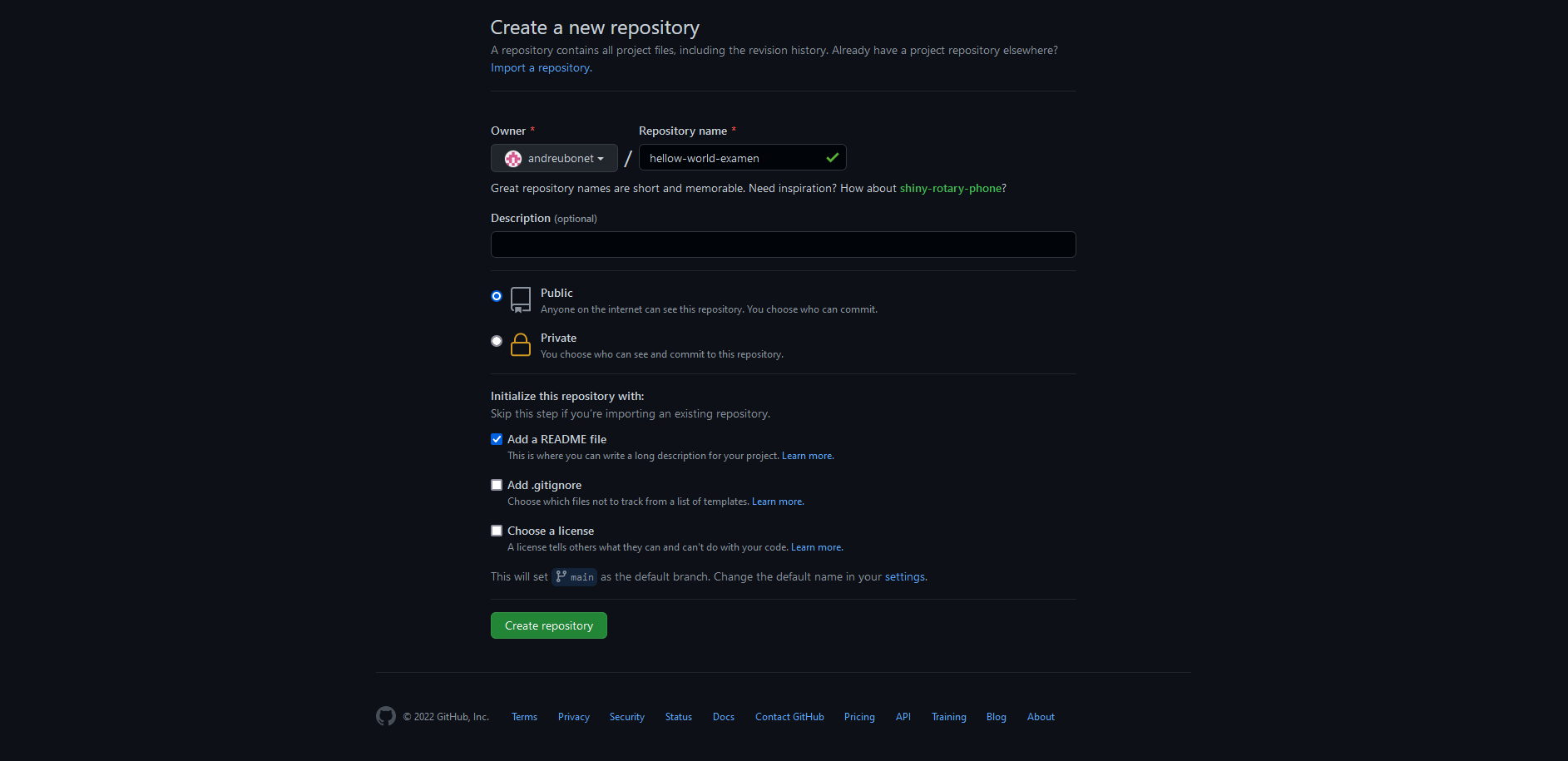The height and width of the screenshot is (761, 1568).
Task: Click the Description input field
Action: [782, 244]
